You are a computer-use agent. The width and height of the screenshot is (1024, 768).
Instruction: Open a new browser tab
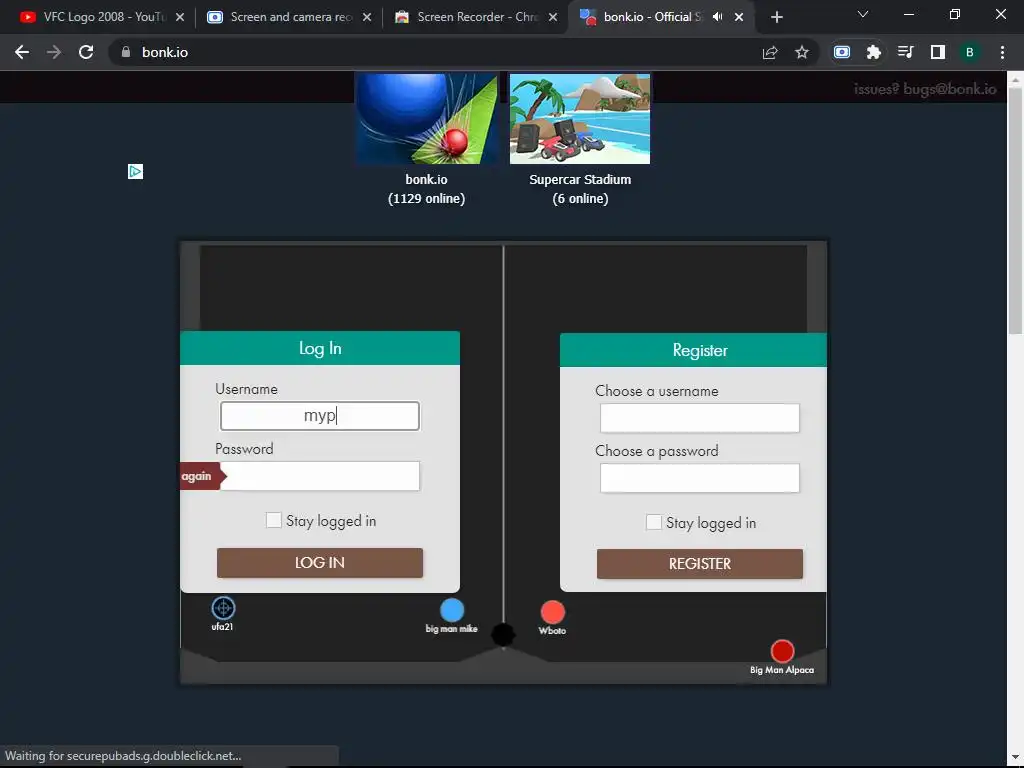(776, 17)
